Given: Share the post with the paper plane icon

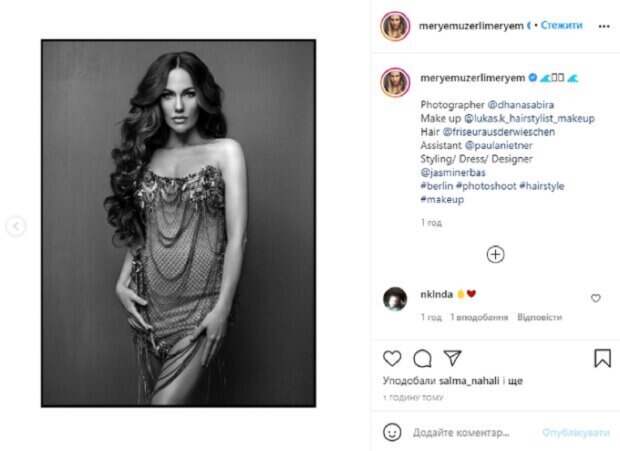Looking at the screenshot, I should [452, 358].
